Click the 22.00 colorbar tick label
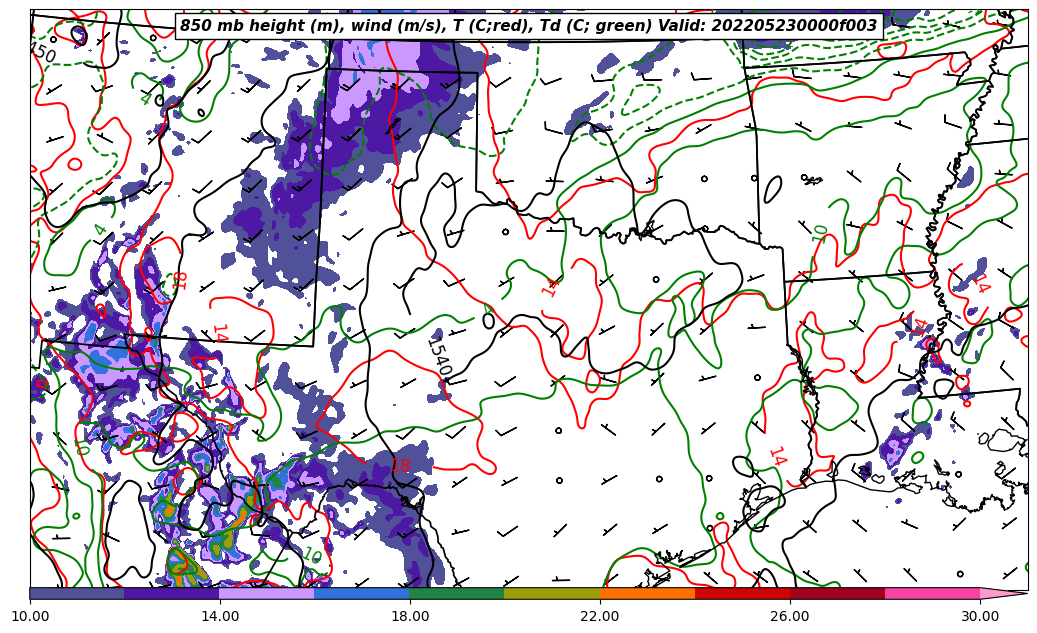This screenshot has width=1037, height=633. pyautogui.click(x=600, y=616)
